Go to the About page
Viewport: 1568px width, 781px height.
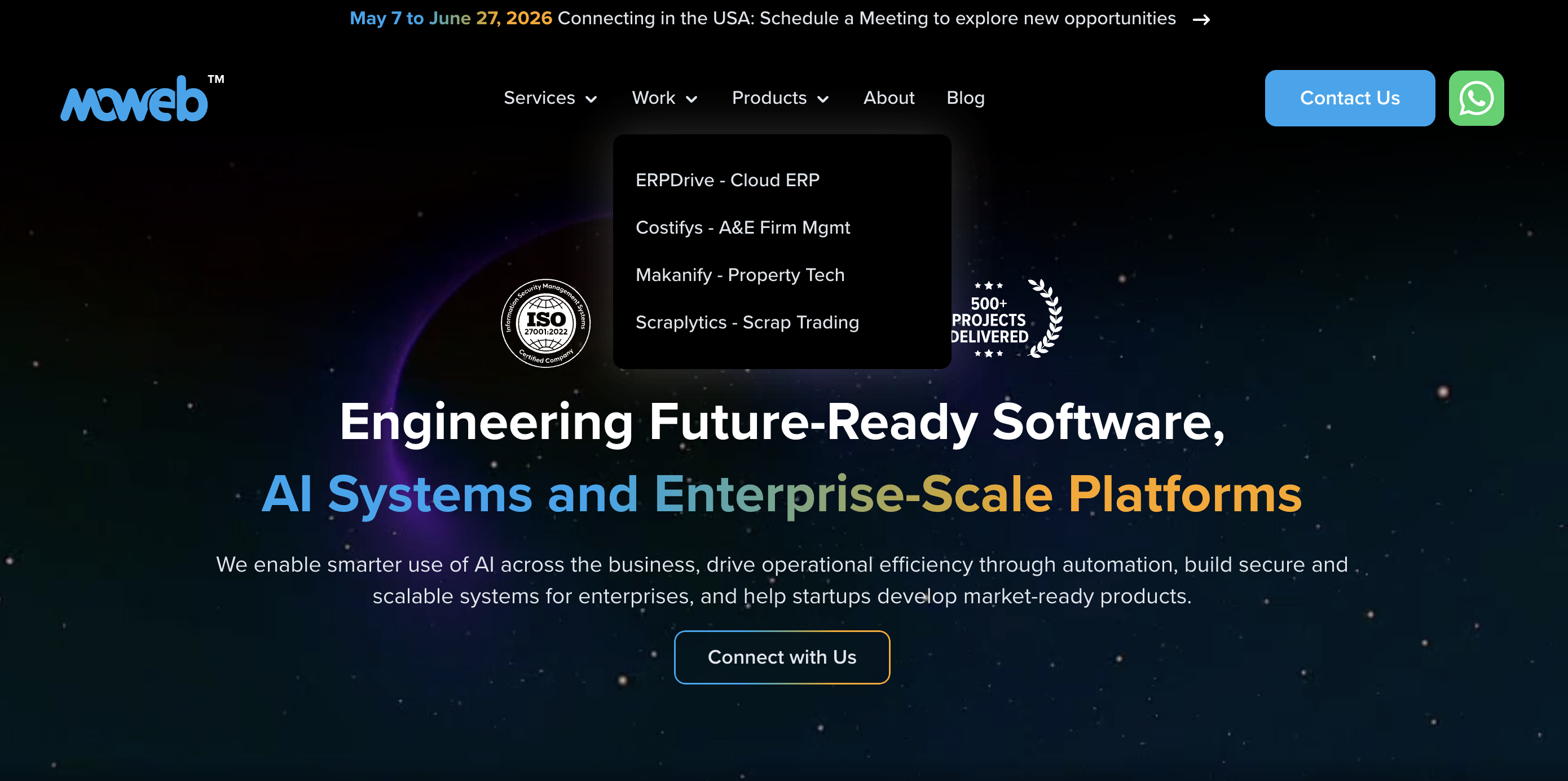pyautogui.click(x=888, y=98)
